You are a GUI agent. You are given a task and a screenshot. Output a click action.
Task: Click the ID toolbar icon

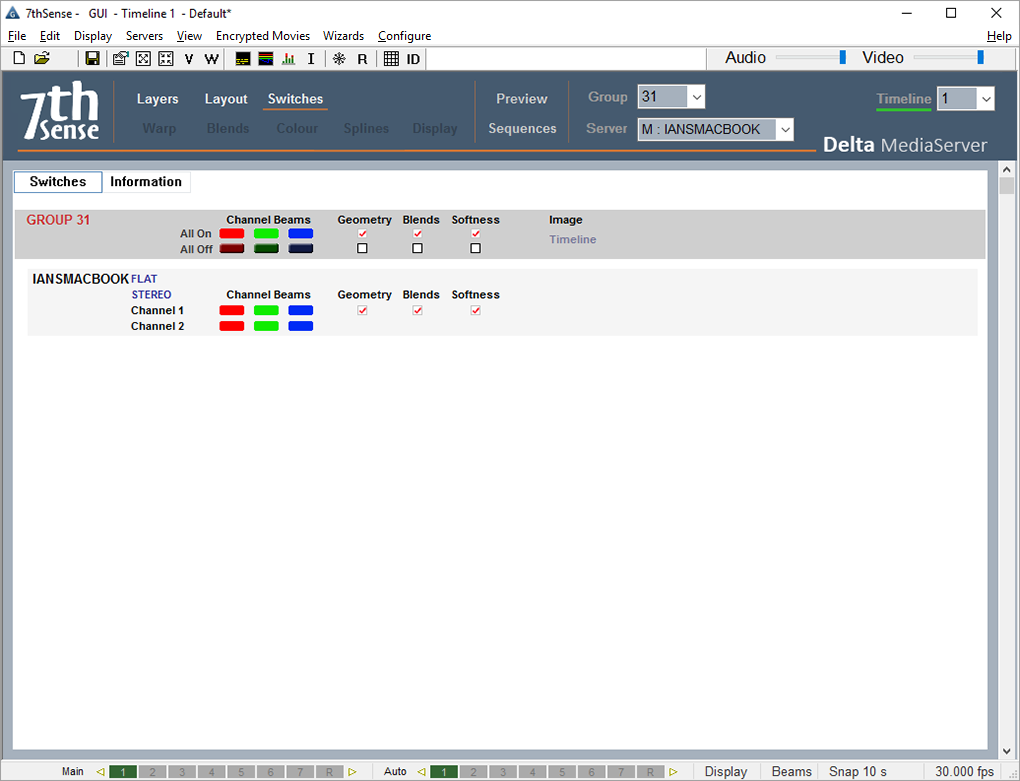(x=413, y=59)
